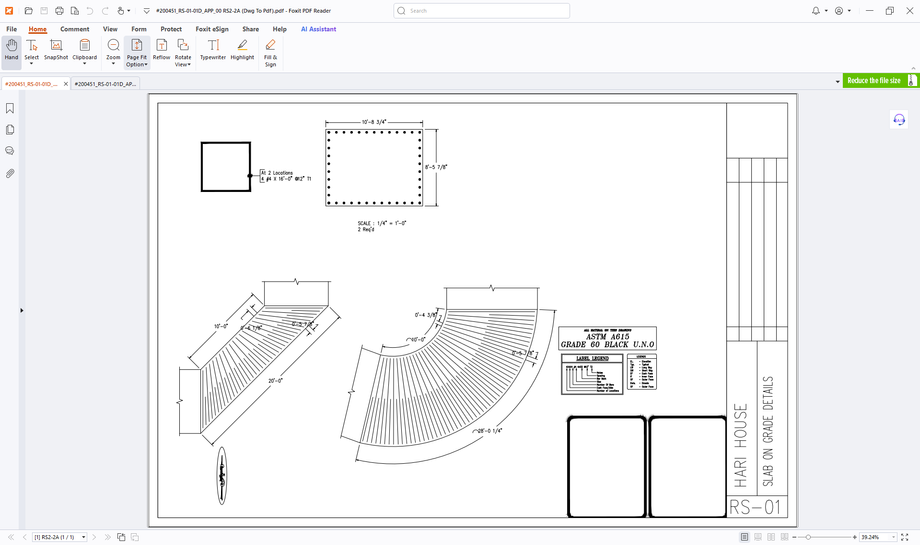
Task: Expand the left navigation panel arrow
Action: pos(22,310)
